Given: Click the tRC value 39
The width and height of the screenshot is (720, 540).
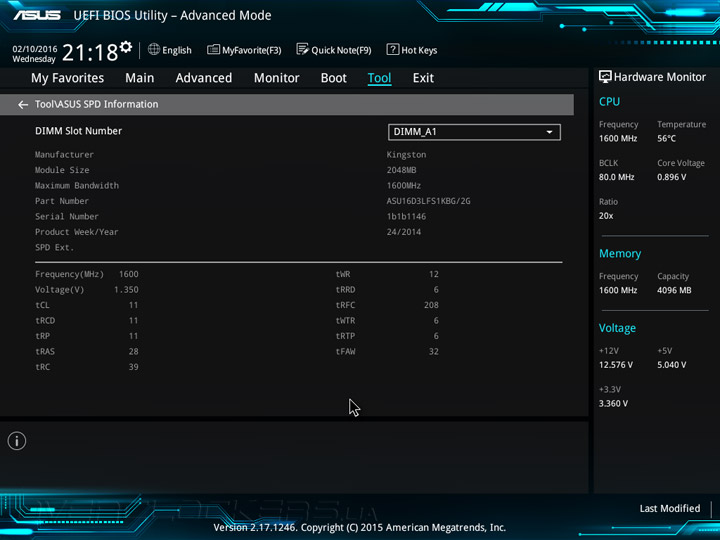Looking at the screenshot, I should [133, 367].
